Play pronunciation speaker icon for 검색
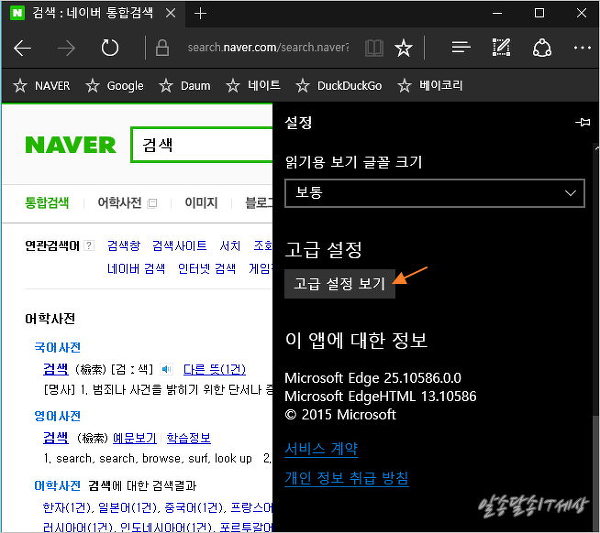600x533 pixels. pos(167,369)
